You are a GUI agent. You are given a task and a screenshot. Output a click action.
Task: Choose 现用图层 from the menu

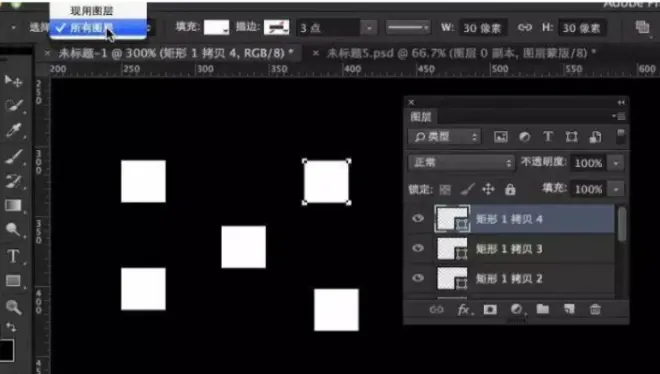pyautogui.click(x=91, y=11)
